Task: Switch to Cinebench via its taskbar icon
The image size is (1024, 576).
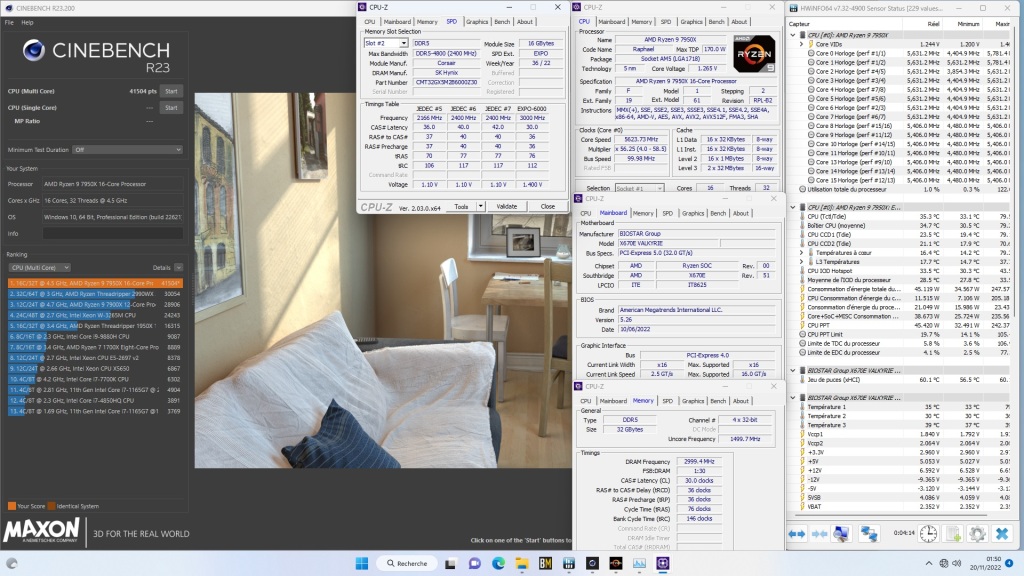Action: click(x=592, y=563)
